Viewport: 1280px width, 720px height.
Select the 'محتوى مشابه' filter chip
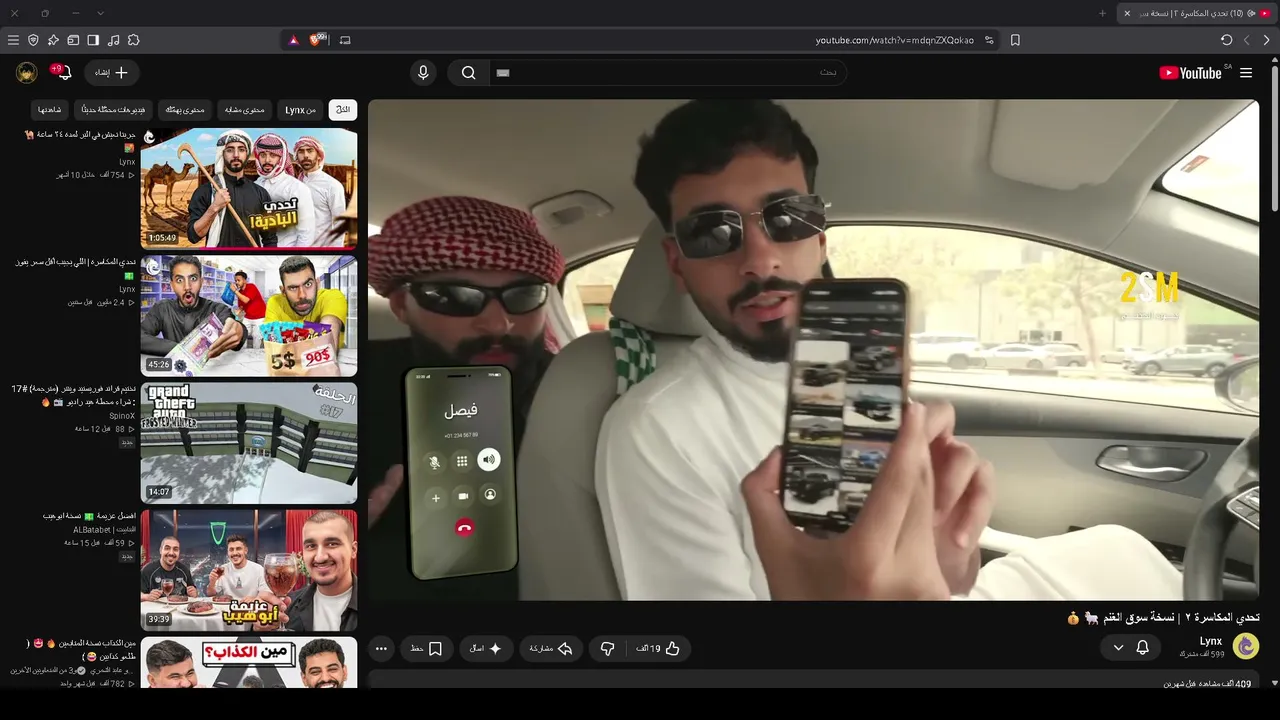click(x=244, y=110)
